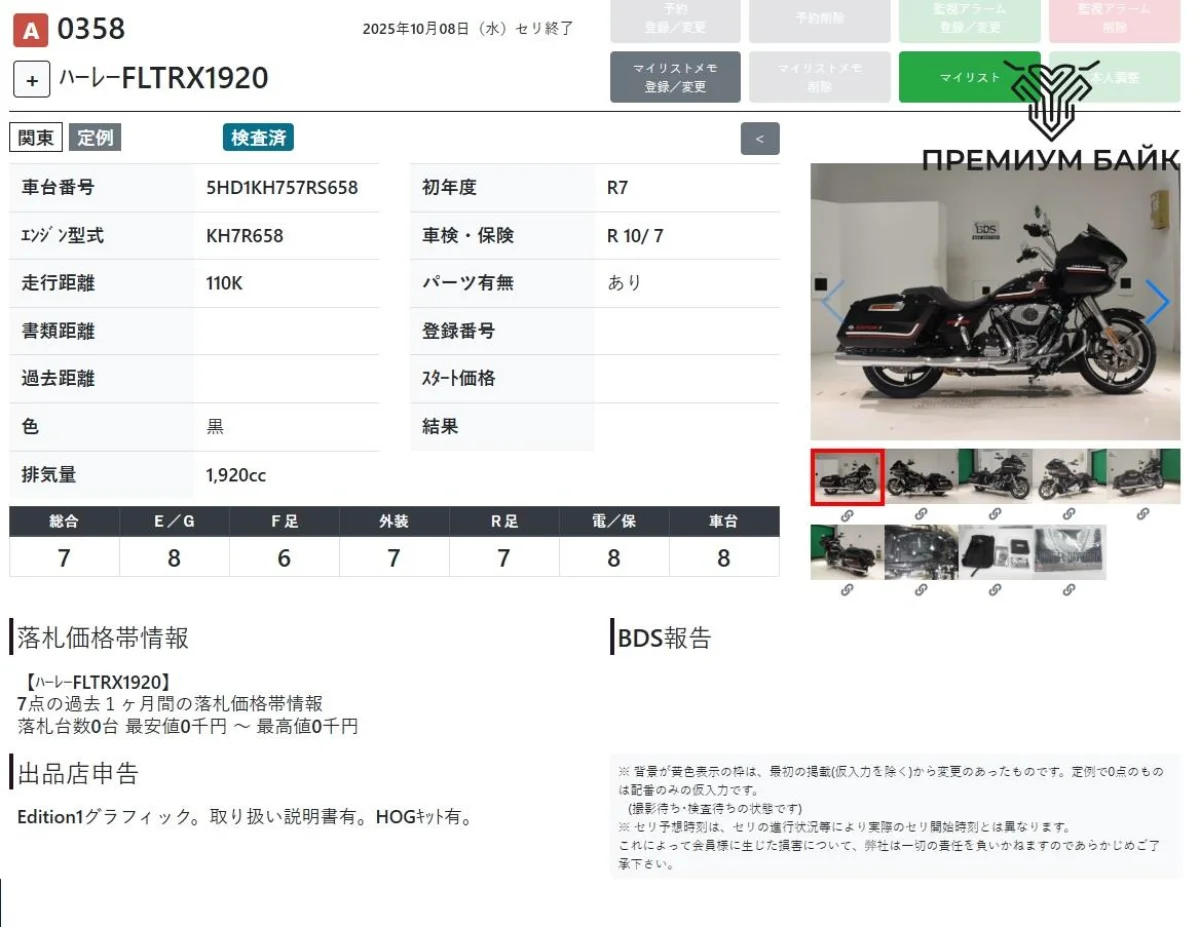The width and height of the screenshot is (1200, 927).
Task: Click the link icon under the second thumbnail
Action: tap(921, 514)
